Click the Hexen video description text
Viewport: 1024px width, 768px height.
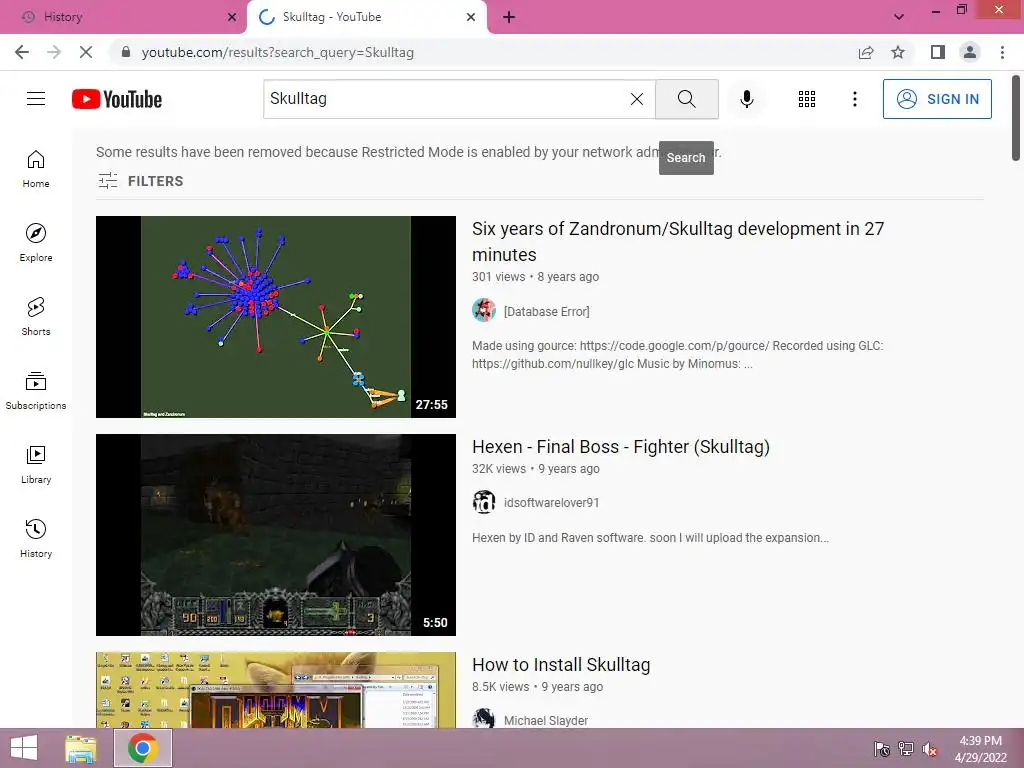point(650,538)
